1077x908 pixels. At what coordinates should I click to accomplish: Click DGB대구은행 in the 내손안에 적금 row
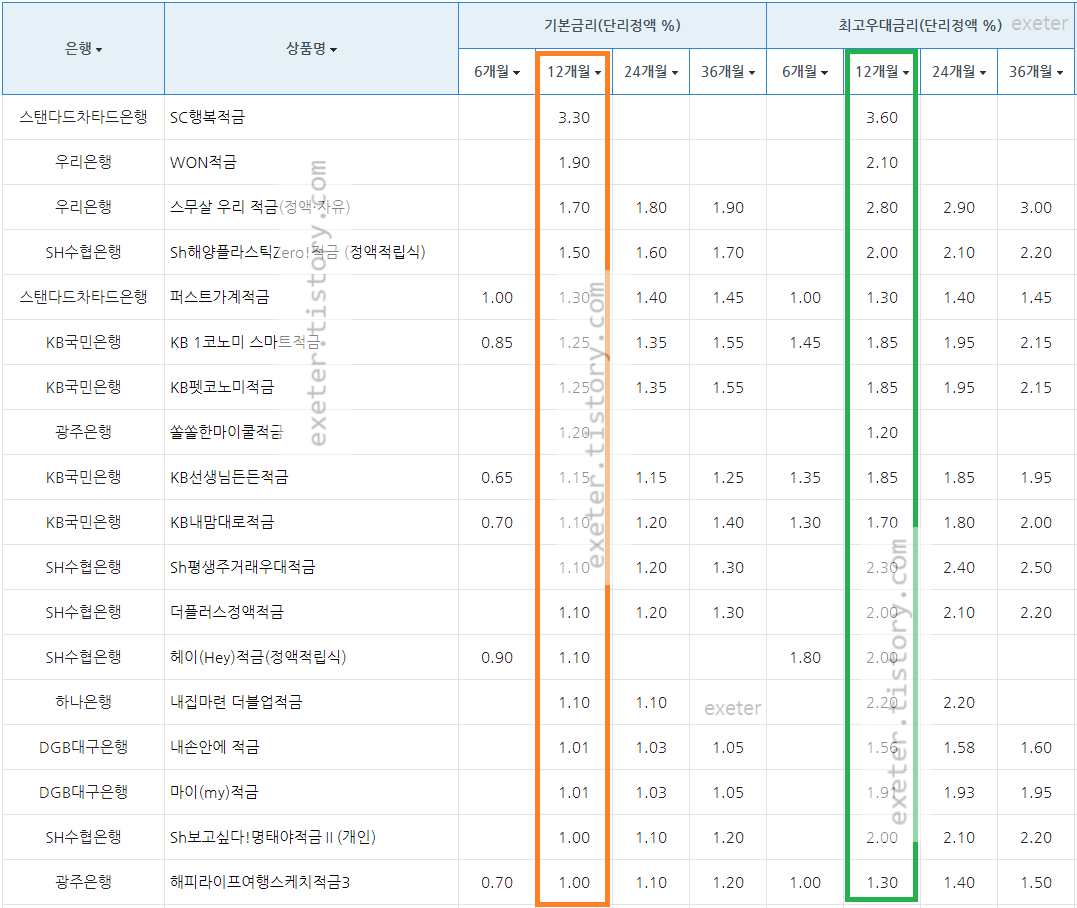pyautogui.click(x=83, y=747)
